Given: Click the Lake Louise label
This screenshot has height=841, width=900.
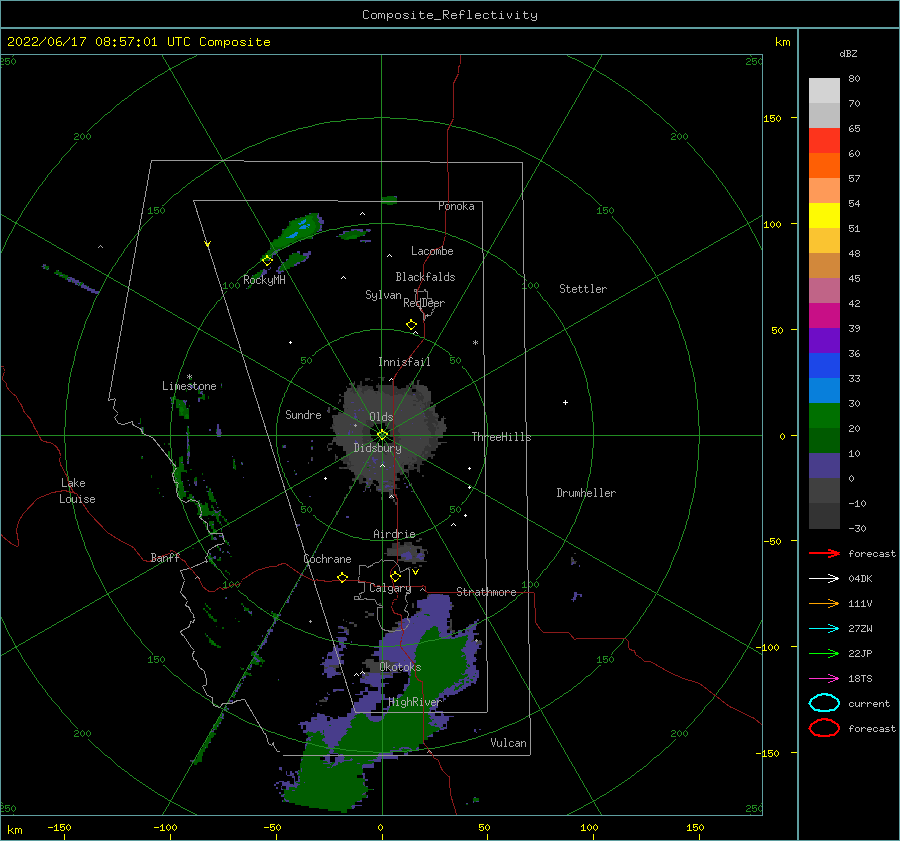Looking at the screenshot, I should point(77,491).
